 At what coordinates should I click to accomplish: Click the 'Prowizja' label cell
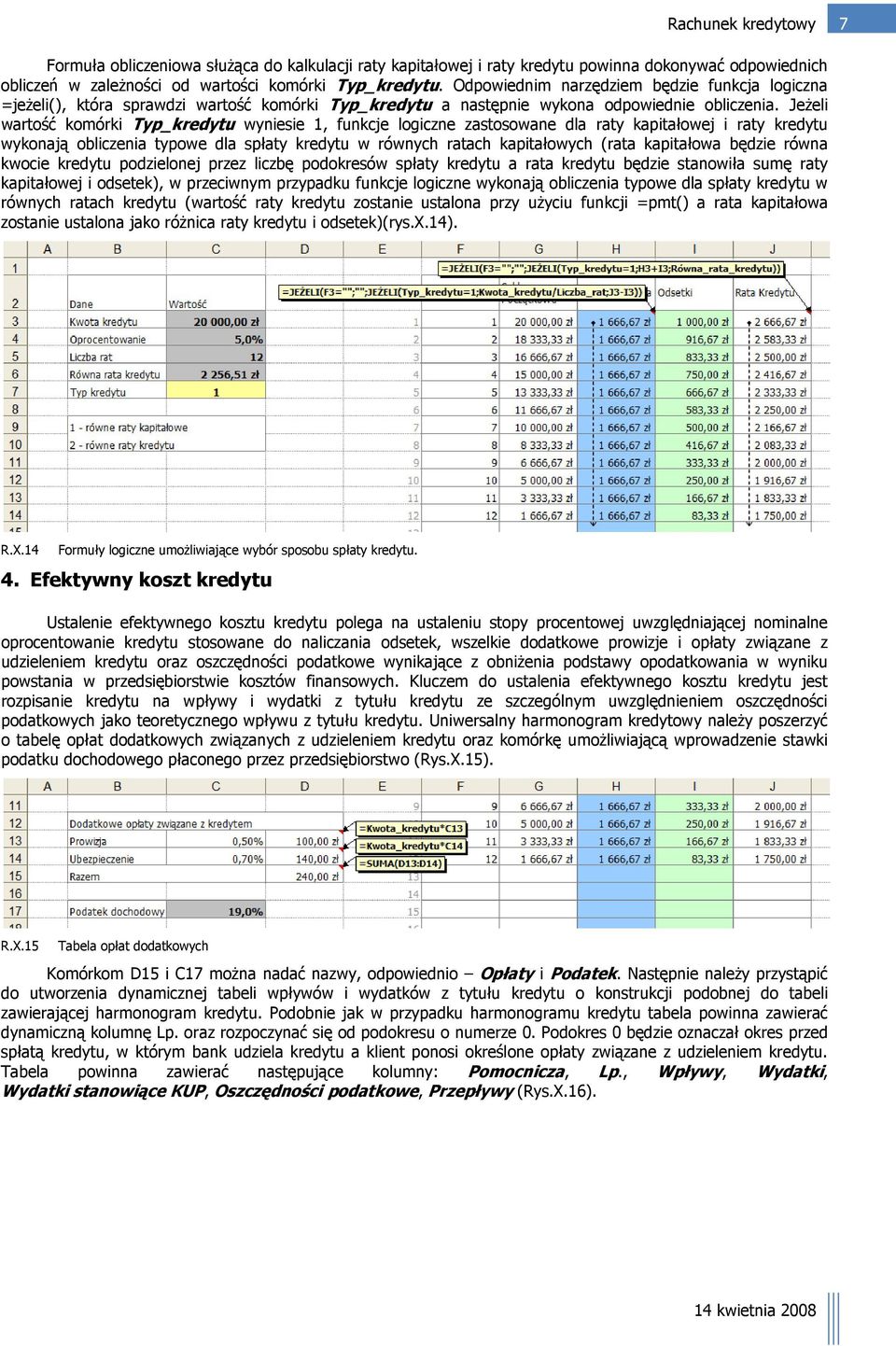pyautogui.click(x=117, y=841)
